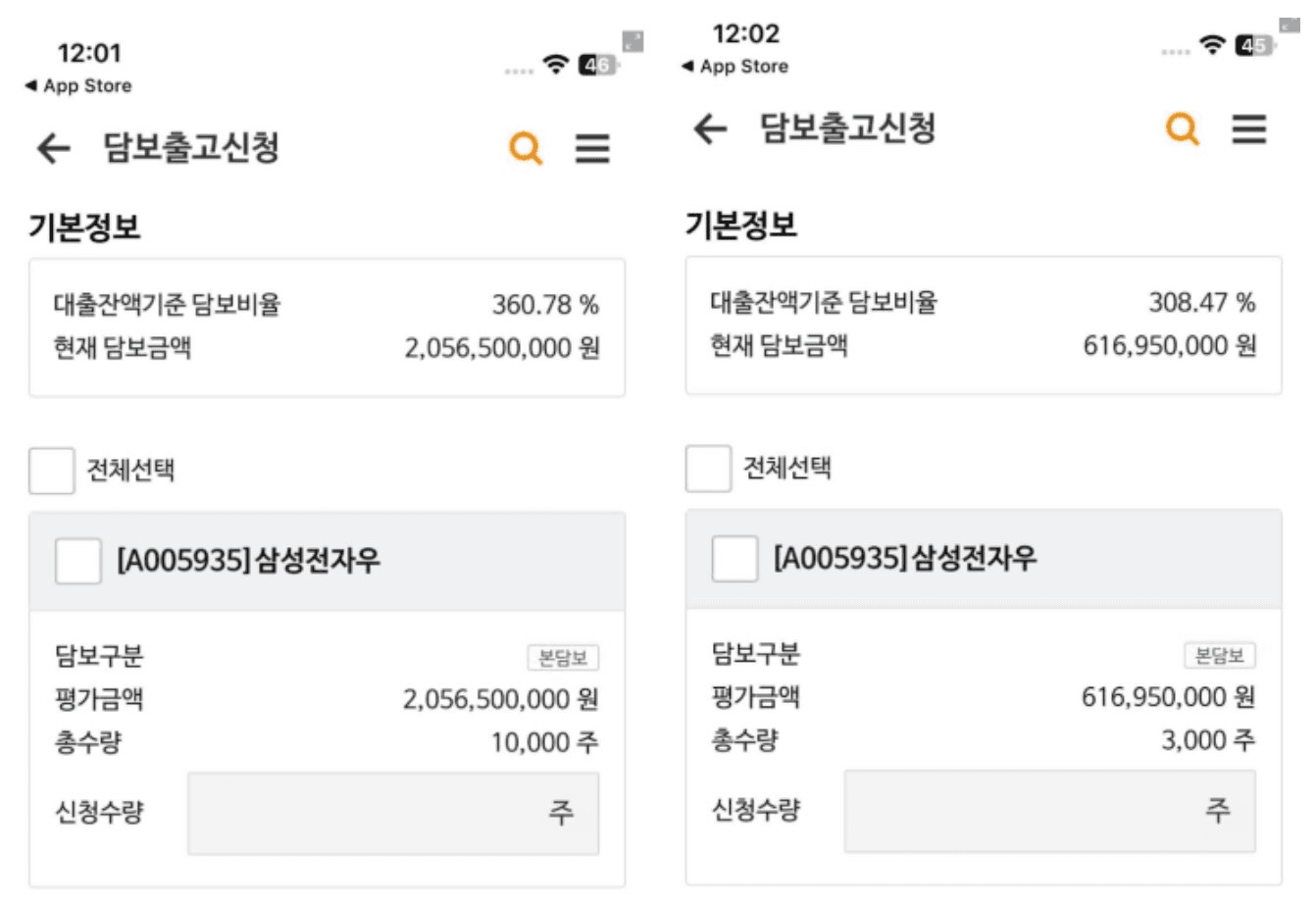Screen dimensions: 1316x900
Task: Tap 담보출고신청 title on the left screen
Action: pos(191,148)
